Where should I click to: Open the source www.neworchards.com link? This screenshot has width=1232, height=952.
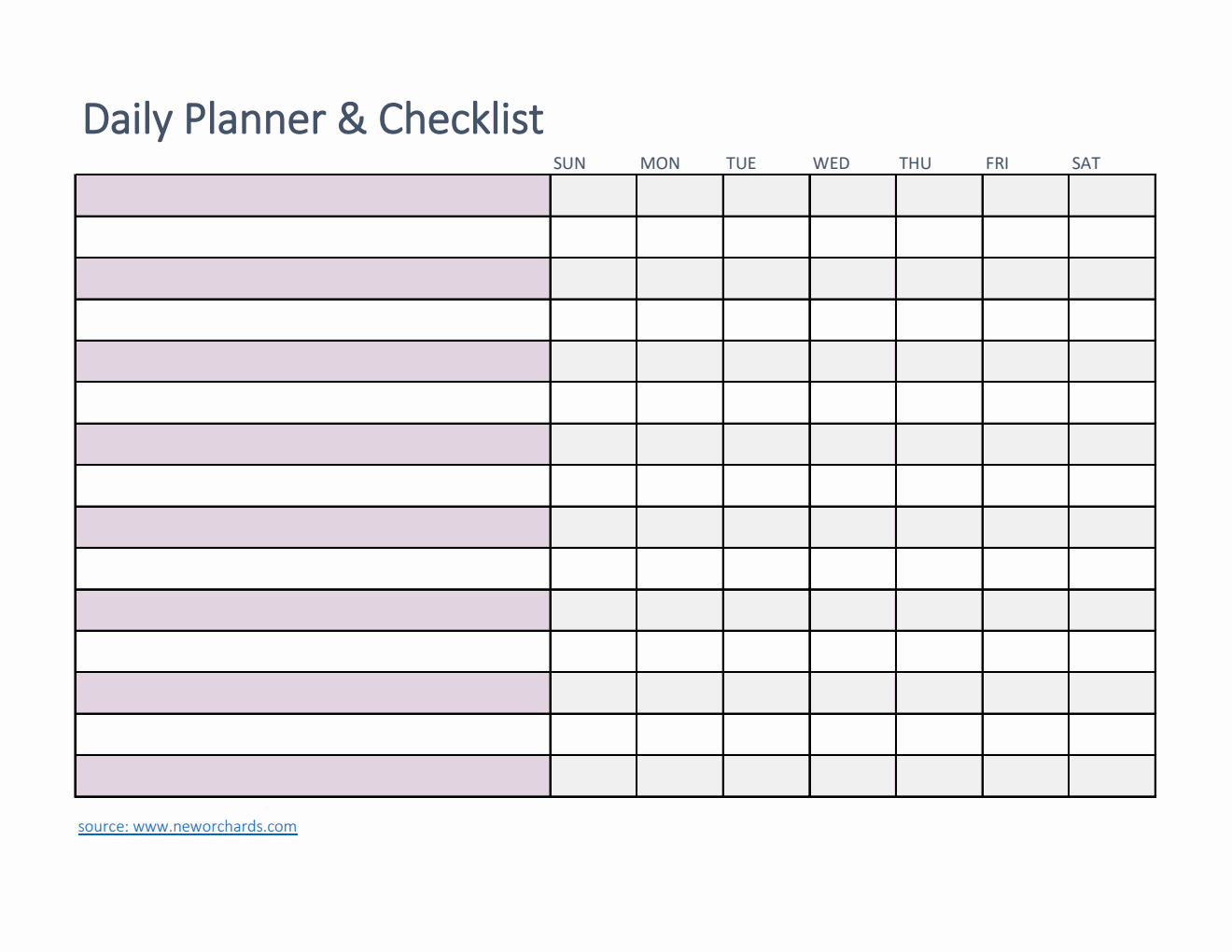[188, 826]
